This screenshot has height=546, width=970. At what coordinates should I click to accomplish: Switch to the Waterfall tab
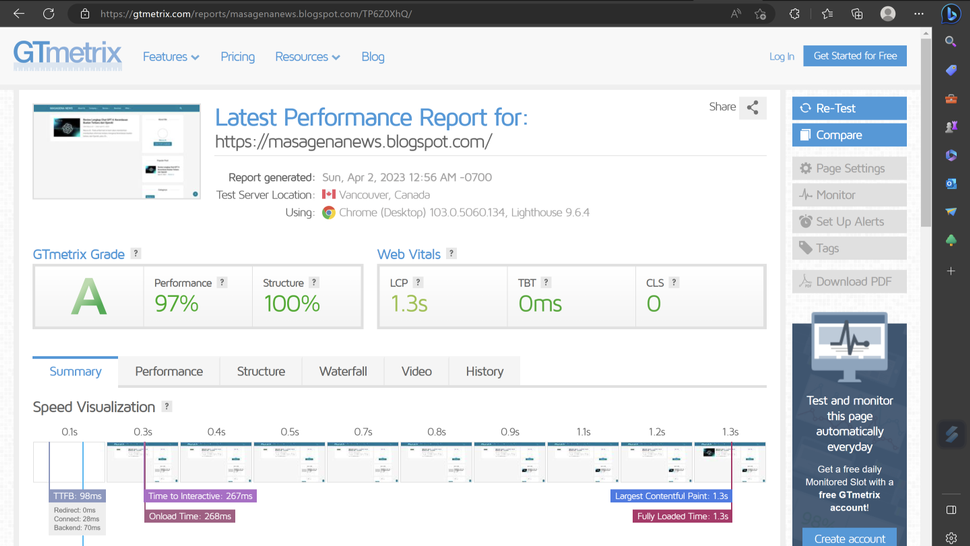[x=343, y=371]
